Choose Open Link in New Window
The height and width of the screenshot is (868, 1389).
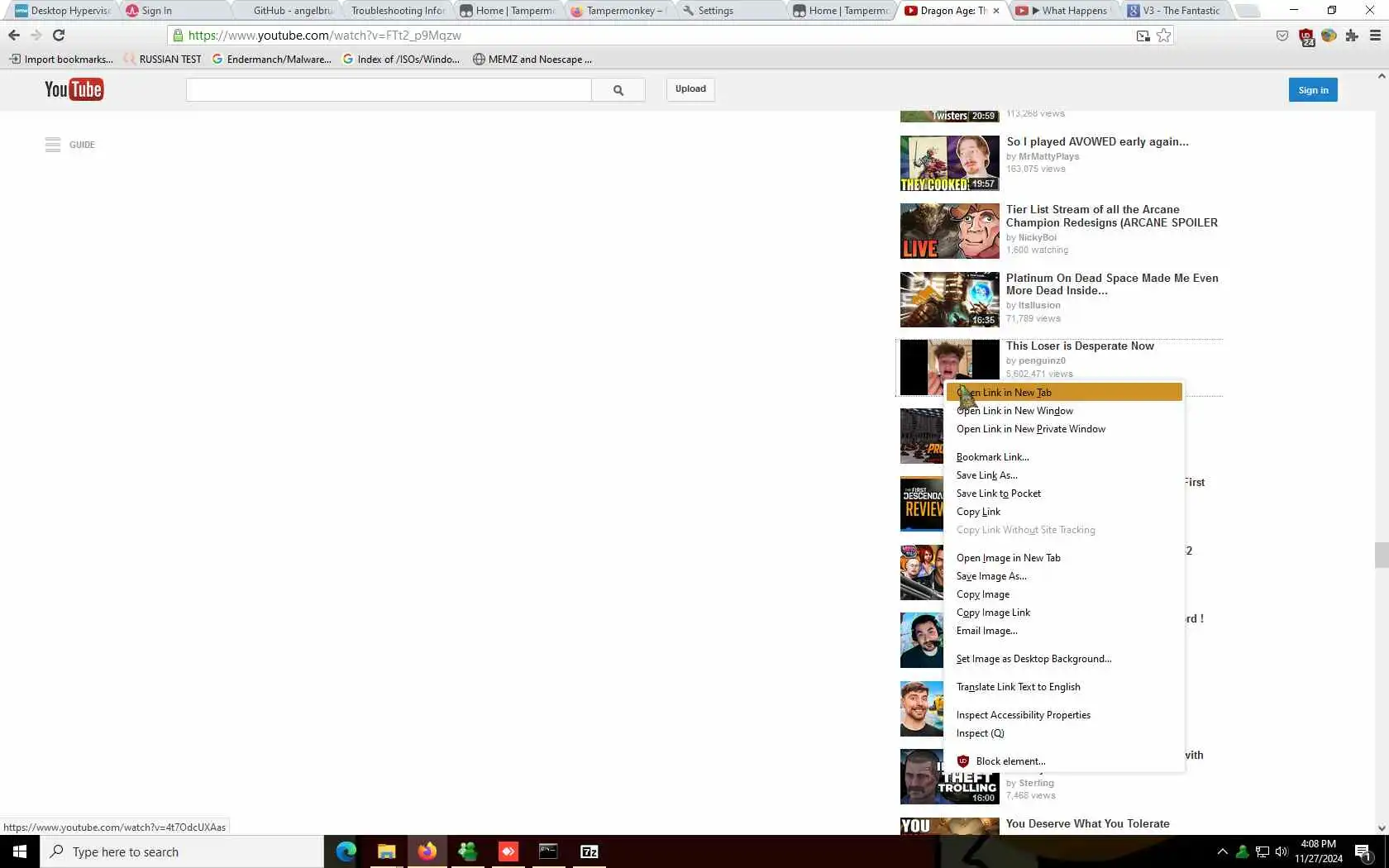pos(1064,411)
